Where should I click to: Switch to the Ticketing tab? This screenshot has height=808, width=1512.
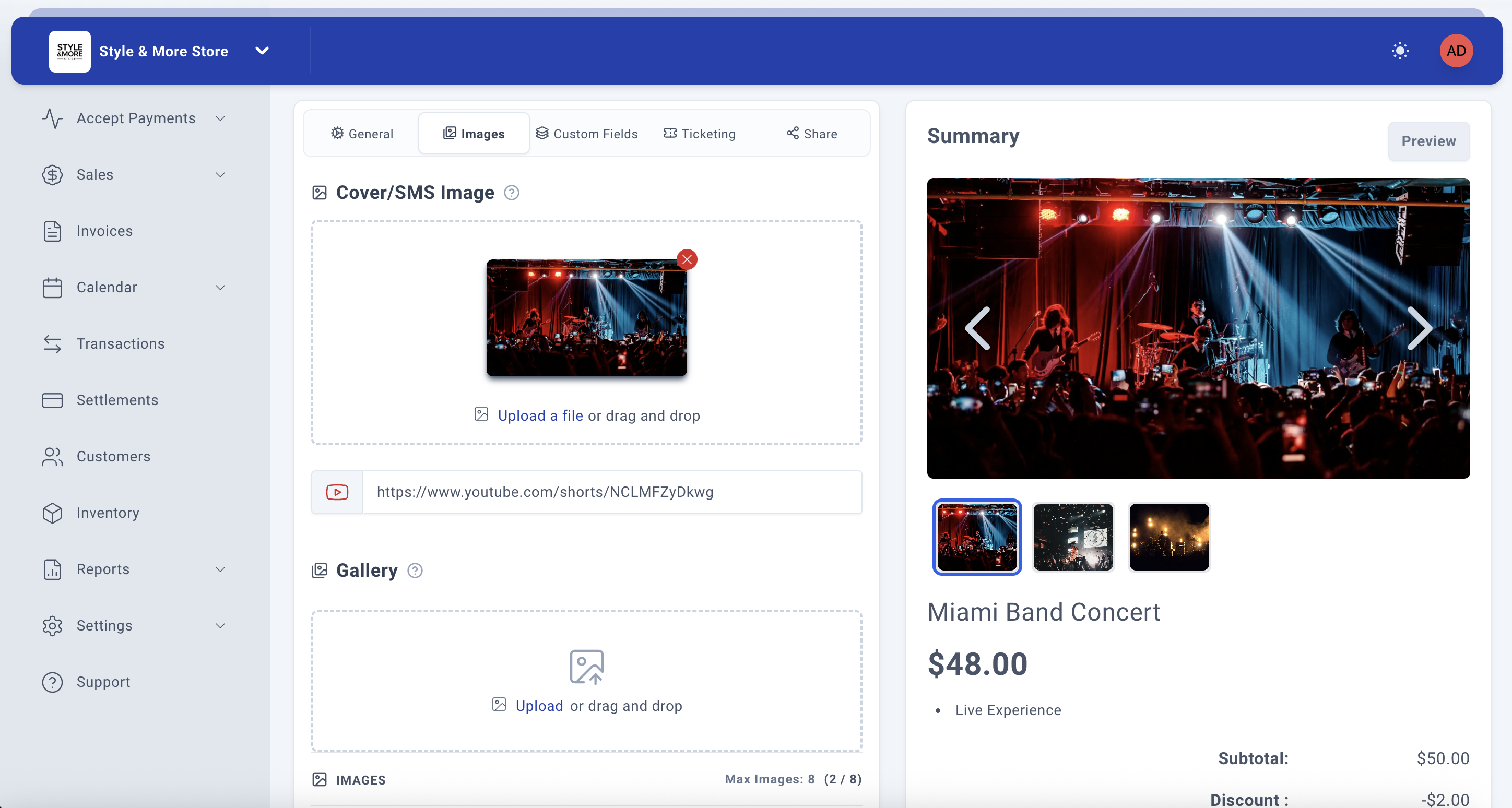(699, 134)
